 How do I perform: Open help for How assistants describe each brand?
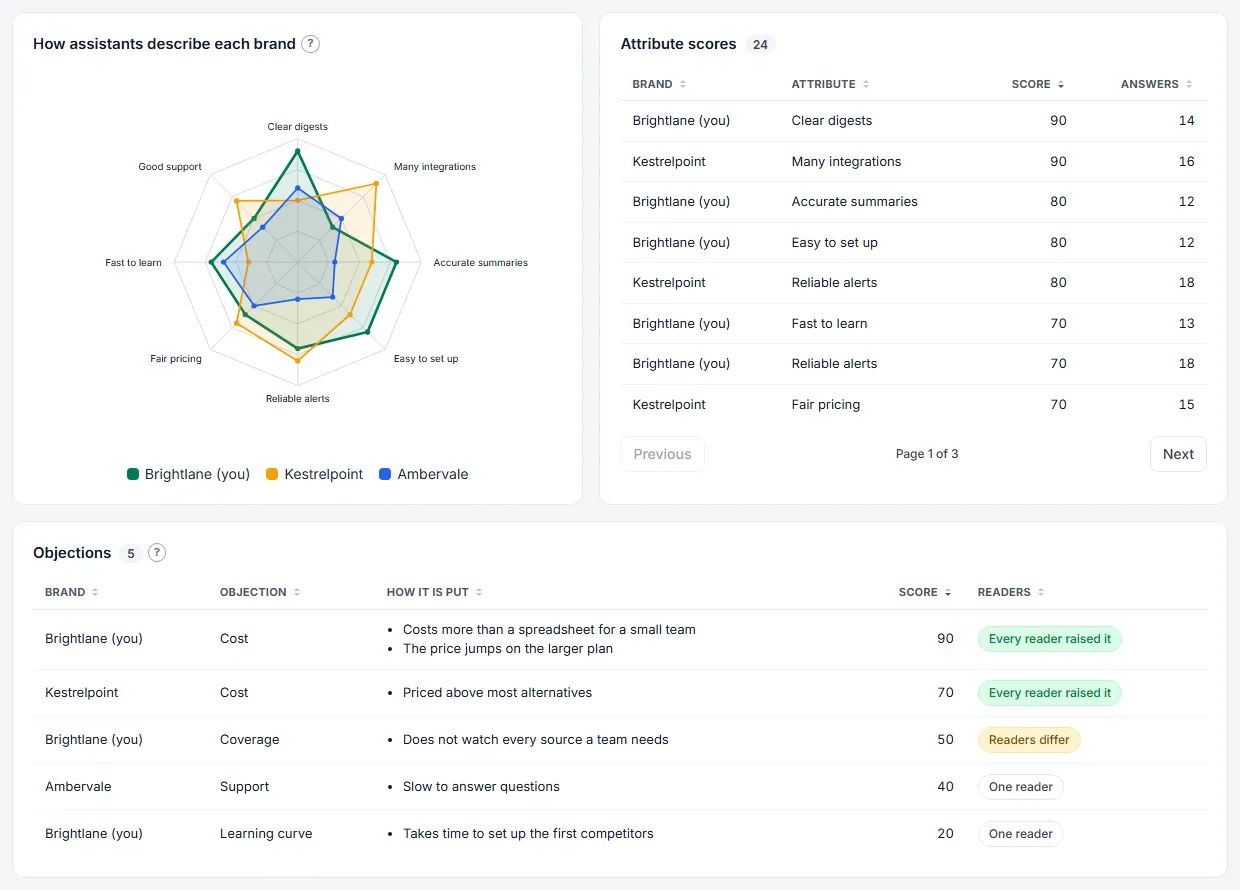(311, 44)
